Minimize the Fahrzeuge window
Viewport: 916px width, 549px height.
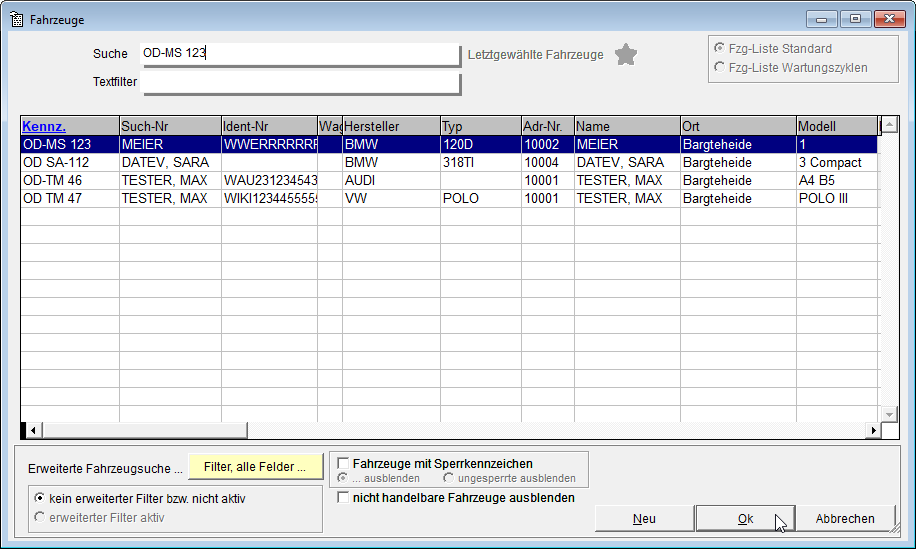[822, 19]
